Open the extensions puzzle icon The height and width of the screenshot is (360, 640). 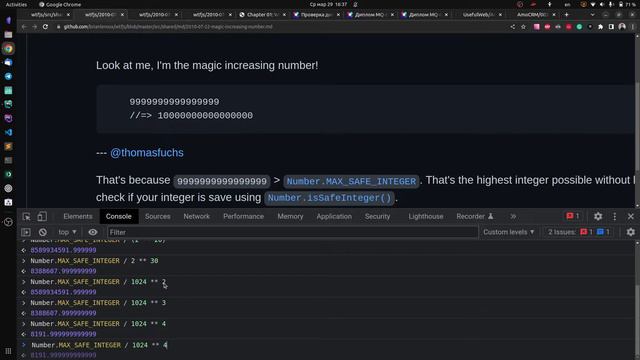pyautogui.click(x=600, y=27)
